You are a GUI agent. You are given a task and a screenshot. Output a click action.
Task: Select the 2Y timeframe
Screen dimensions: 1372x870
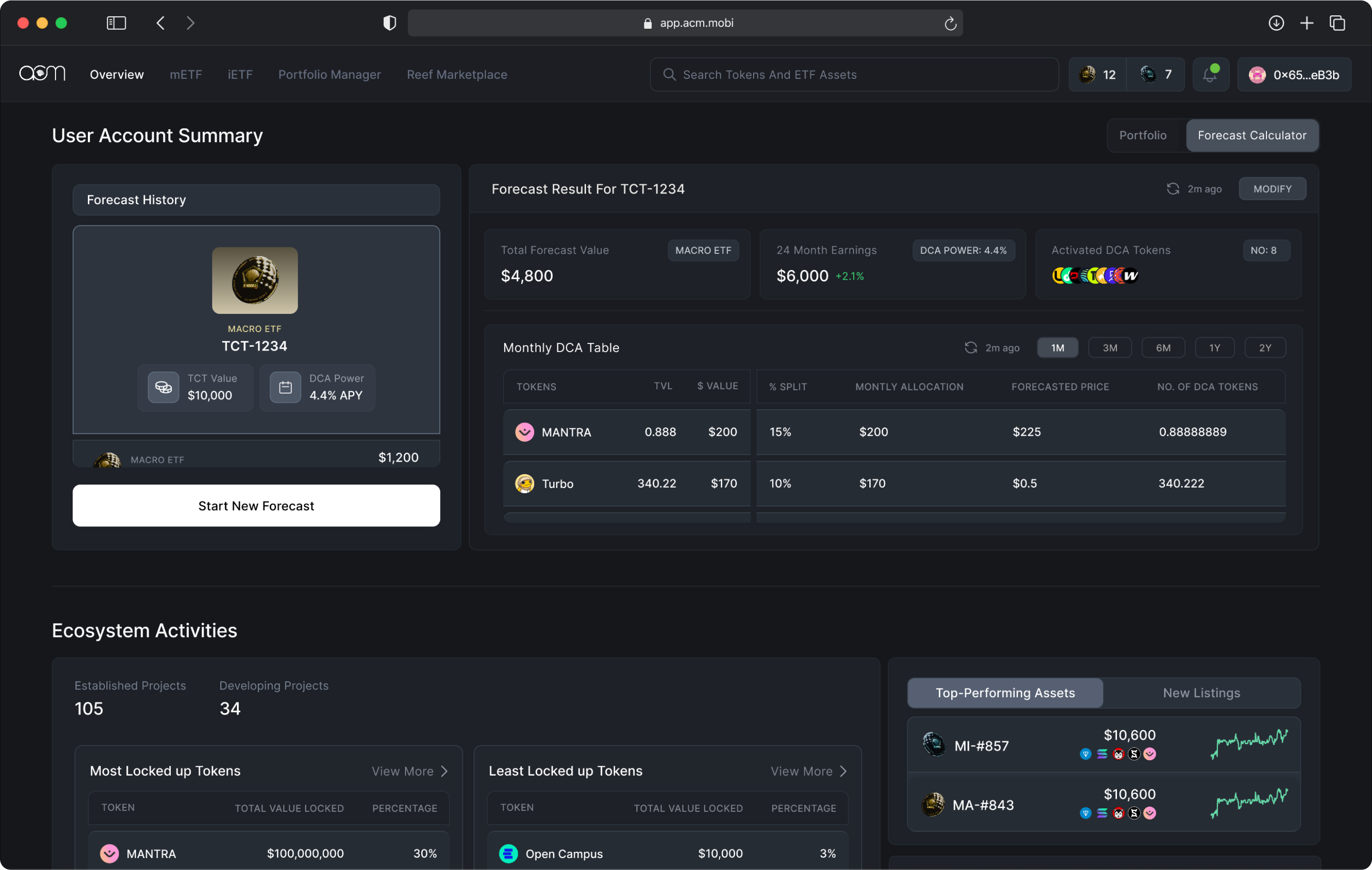pos(1265,348)
